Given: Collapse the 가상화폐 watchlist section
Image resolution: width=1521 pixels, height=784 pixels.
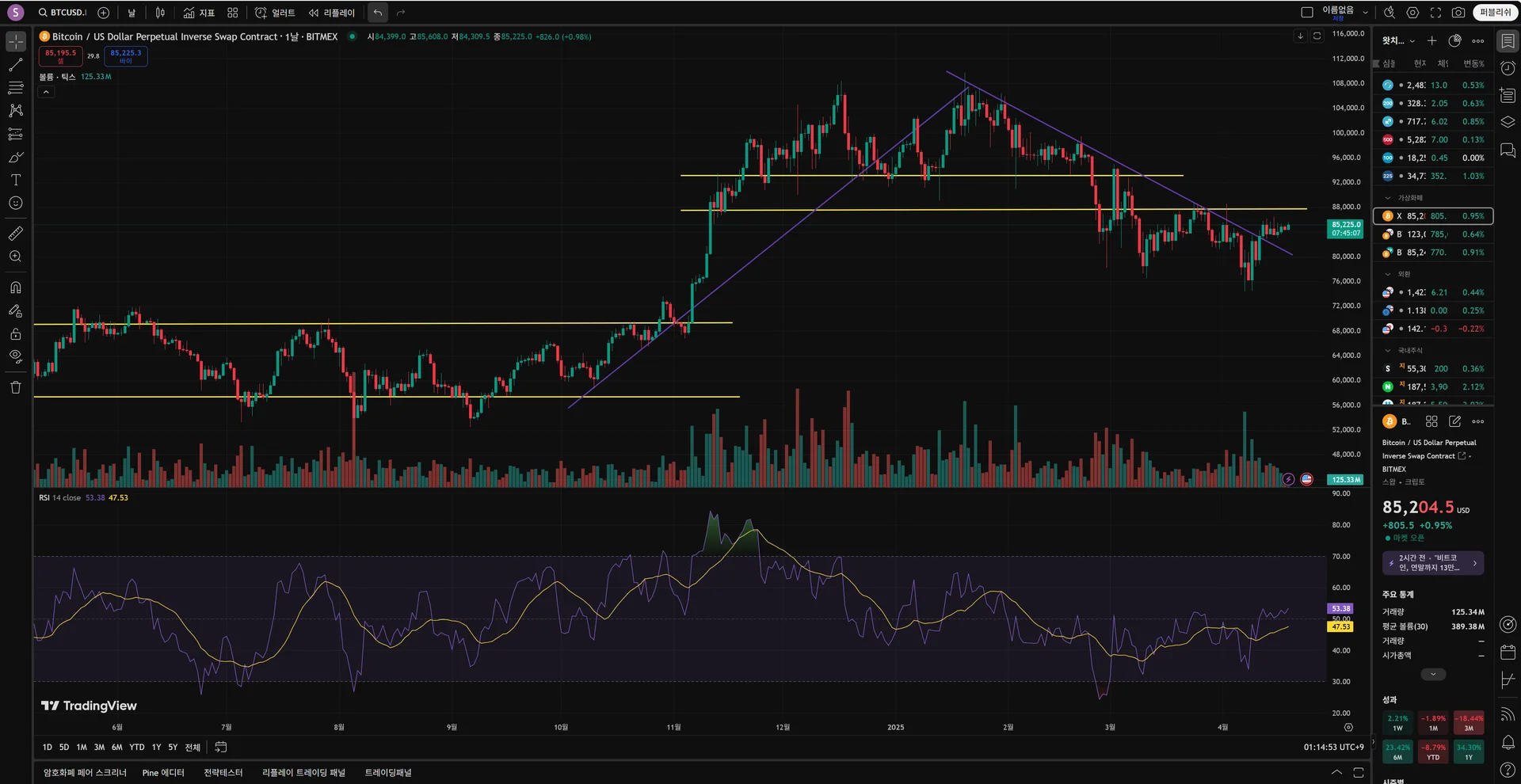Looking at the screenshot, I should 1387,198.
